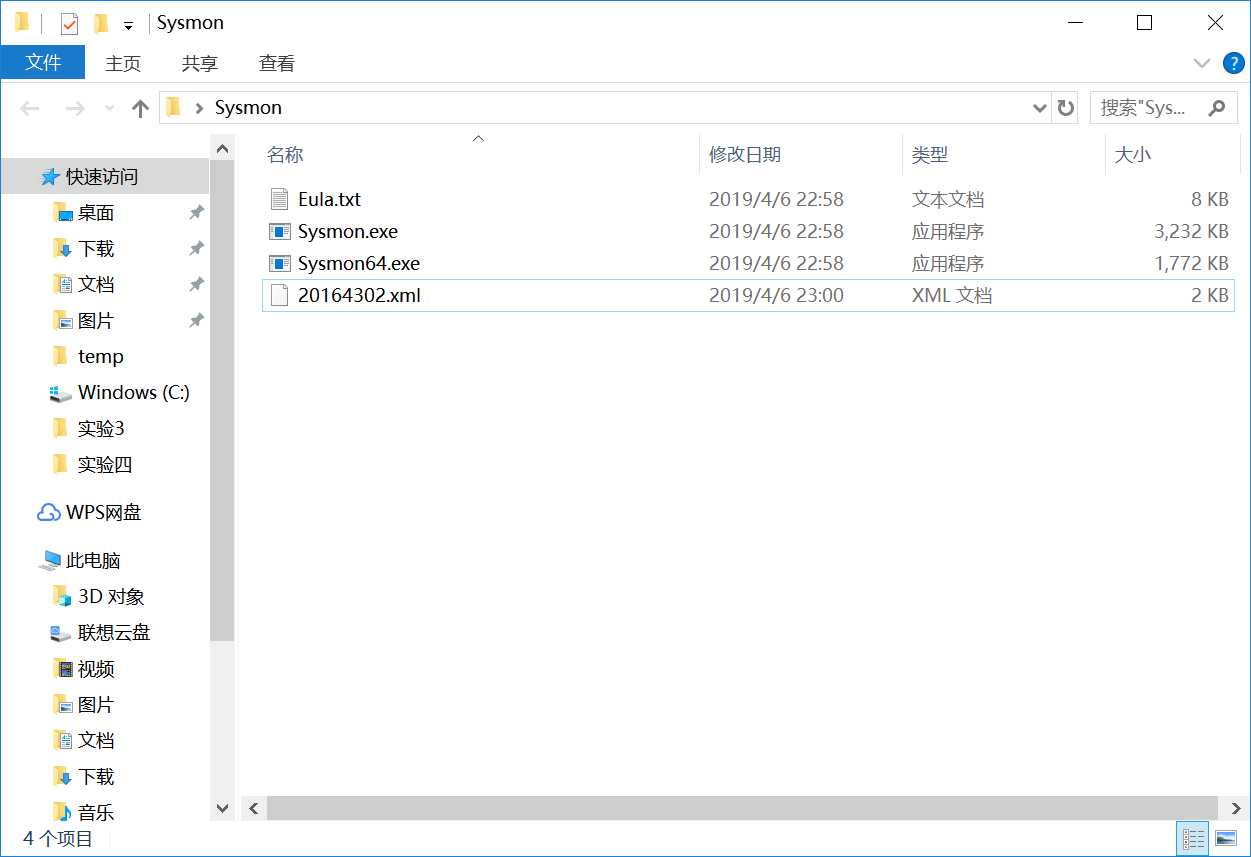Screen dimensions: 1251x857
Task: Click the navigation pane scroll up arrow
Action: click(x=222, y=150)
